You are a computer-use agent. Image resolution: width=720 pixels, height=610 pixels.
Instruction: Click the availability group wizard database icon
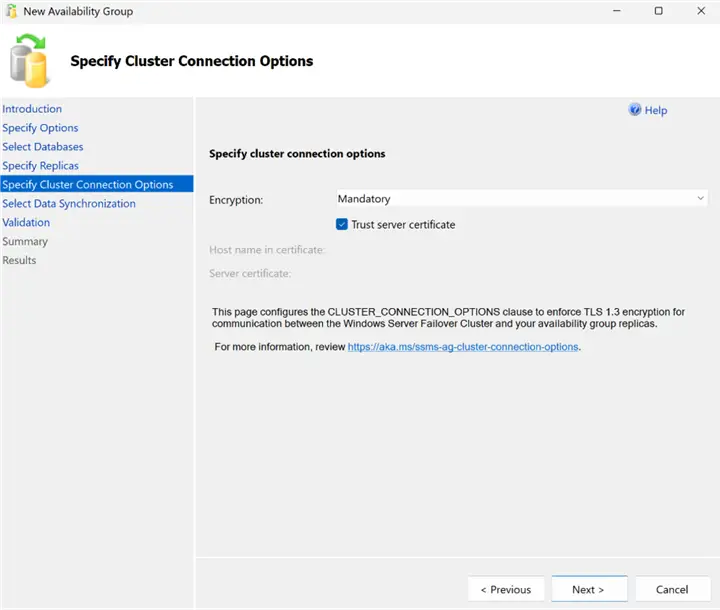[28, 61]
